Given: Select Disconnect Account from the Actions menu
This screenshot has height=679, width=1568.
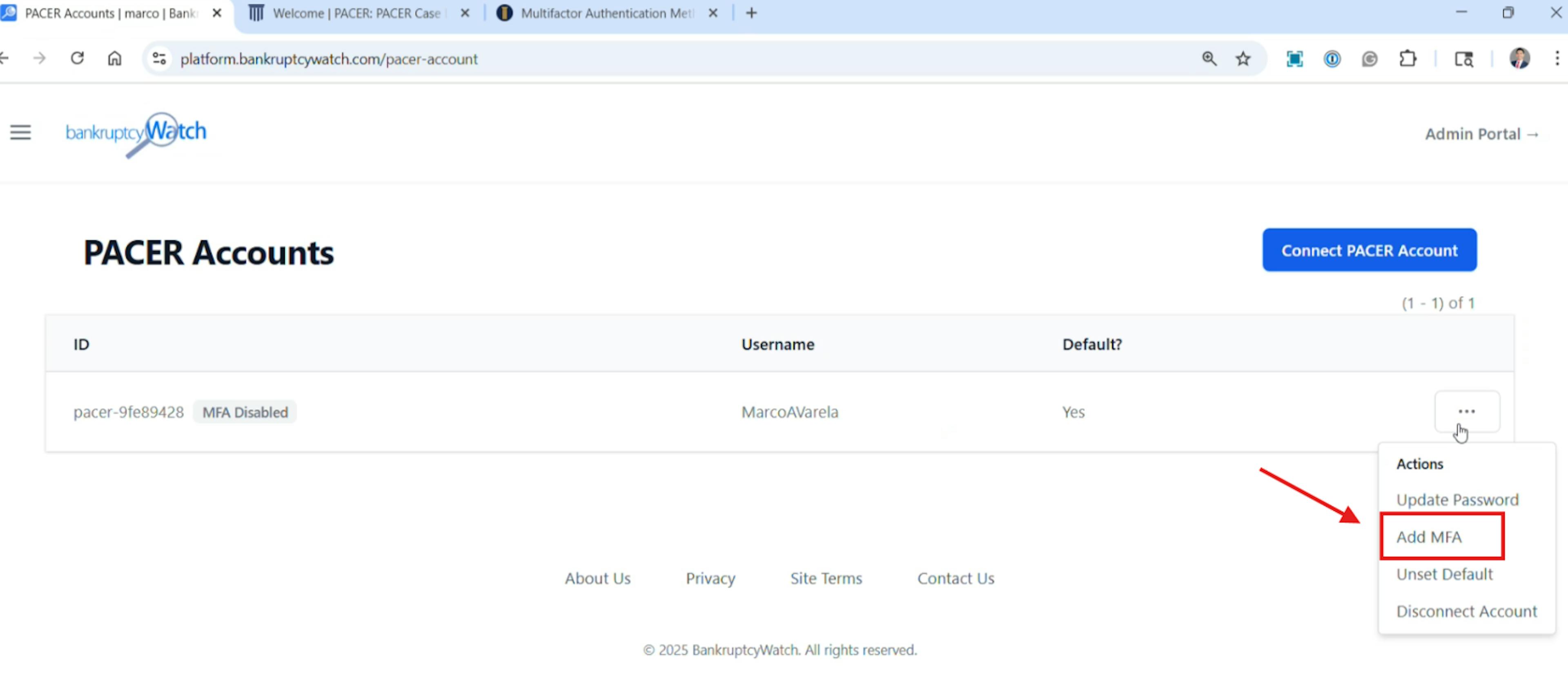Looking at the screenshot, I should click(x=1466, y=611).
